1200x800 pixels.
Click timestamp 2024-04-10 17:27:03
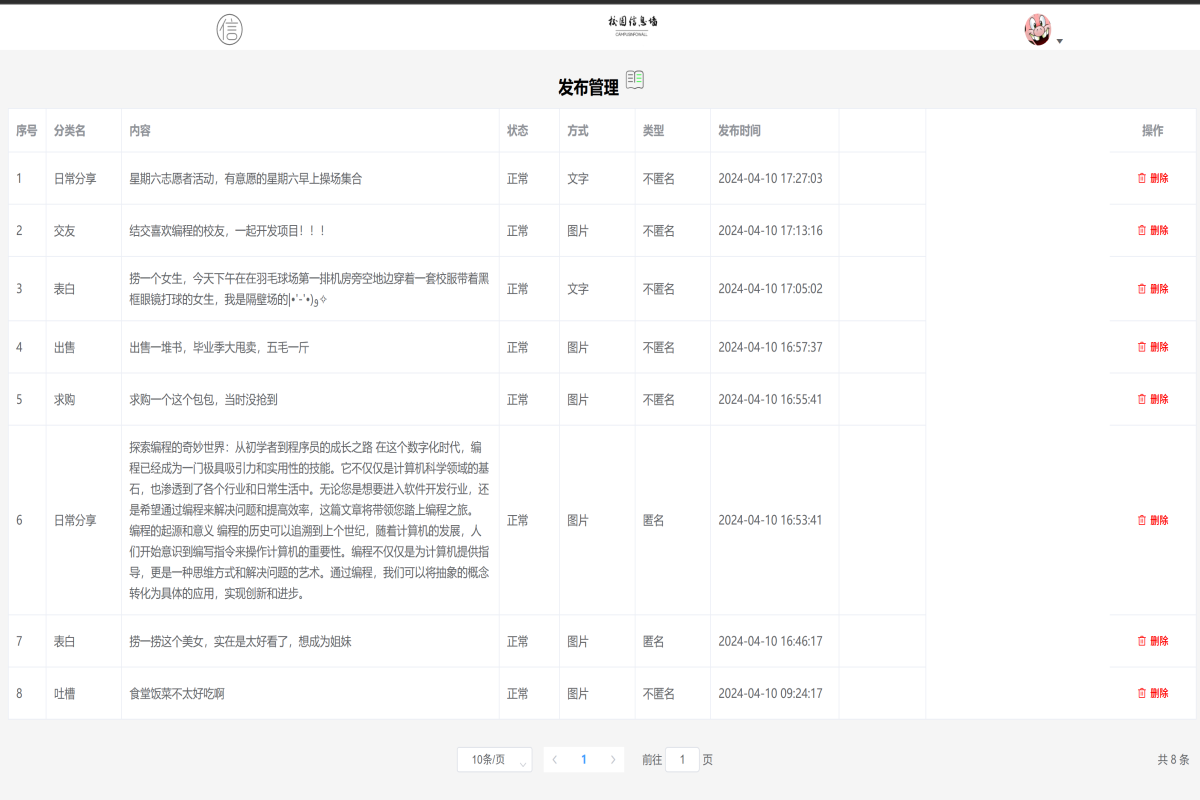[770, 179]
